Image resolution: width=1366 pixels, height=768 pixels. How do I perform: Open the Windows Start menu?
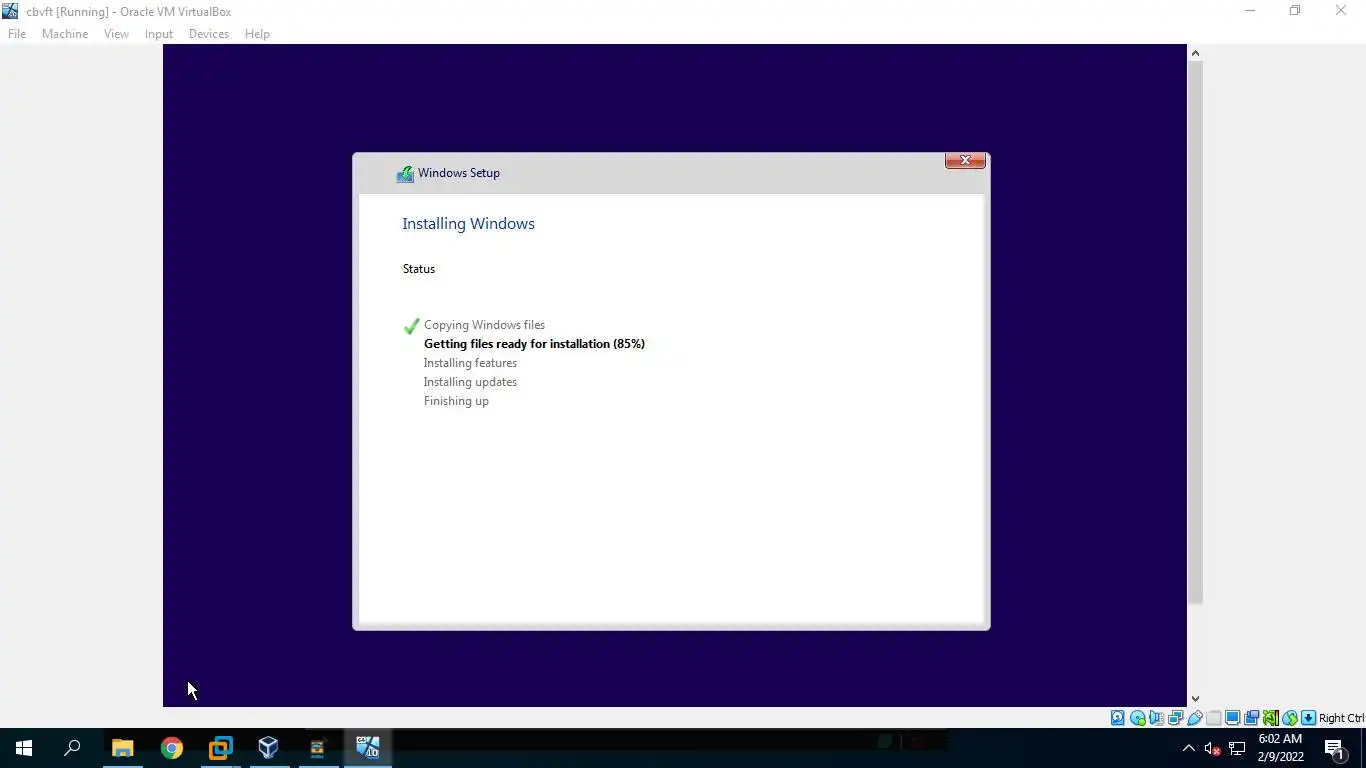pos(24,748)
